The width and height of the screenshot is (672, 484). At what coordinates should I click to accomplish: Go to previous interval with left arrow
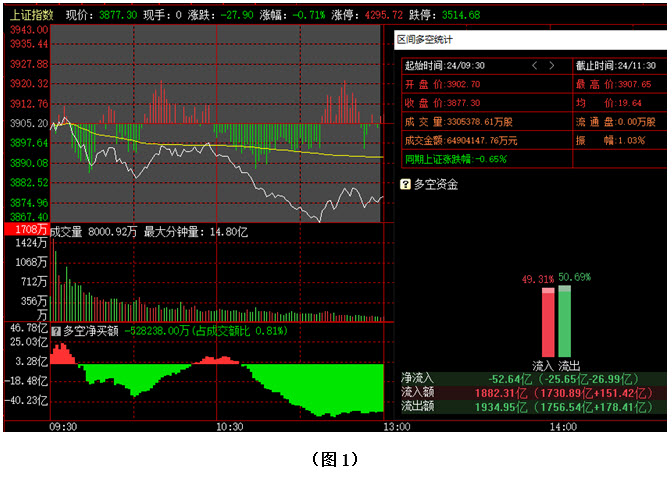coord(534,66)
